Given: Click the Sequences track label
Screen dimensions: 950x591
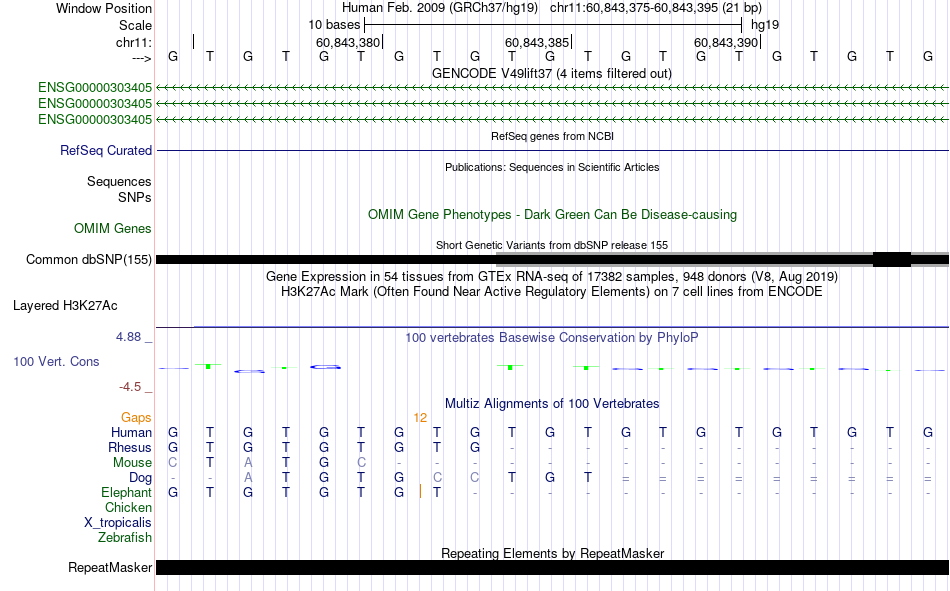Looking at the screenshot, I should pyautogui.click(x=119, y=181).
